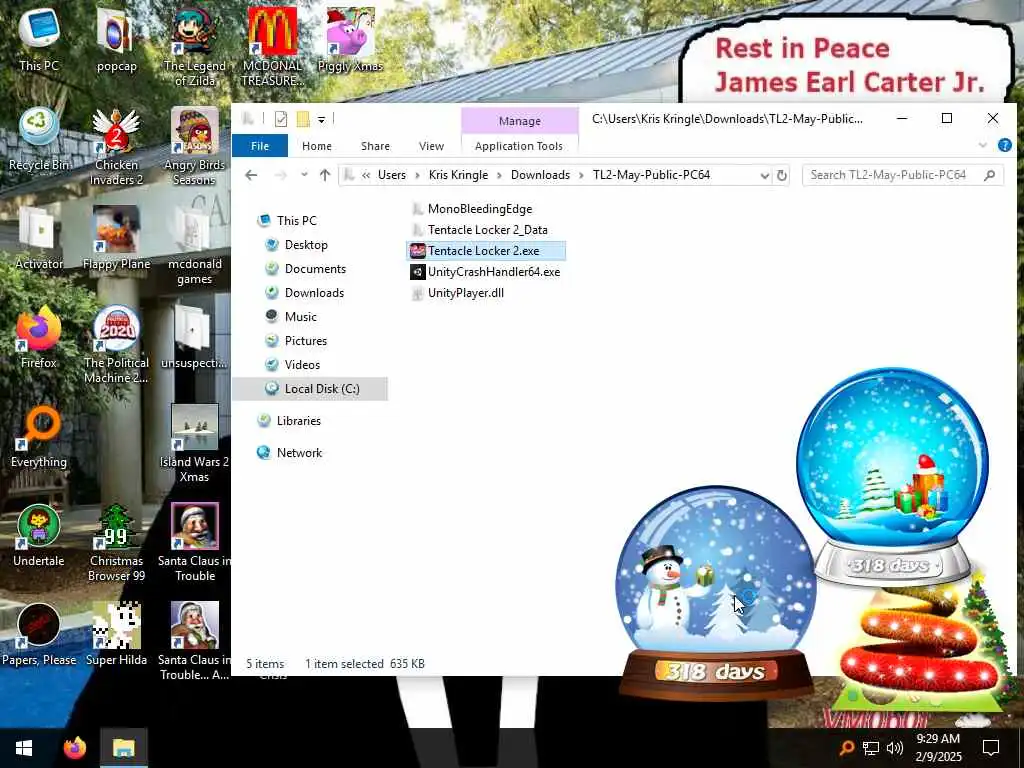Launch The Political Machine 2020 shortcut

116,345
